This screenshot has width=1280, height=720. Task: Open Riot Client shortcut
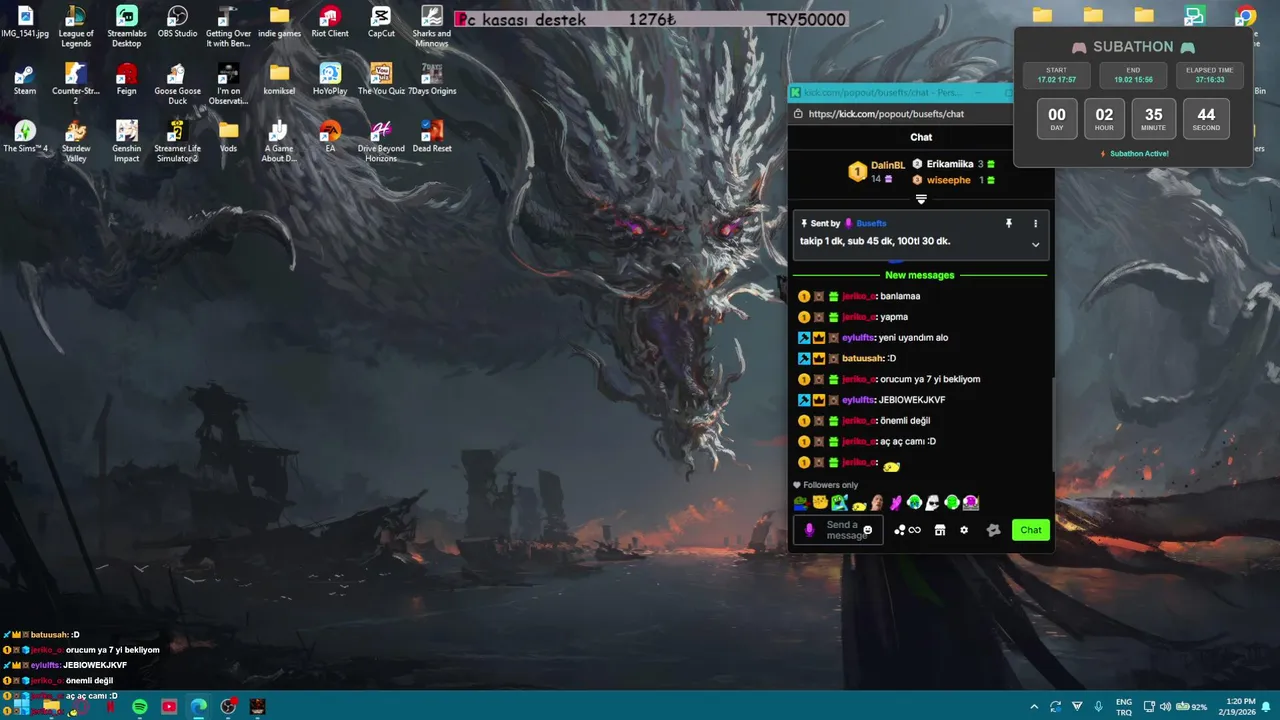pos(330,22)
